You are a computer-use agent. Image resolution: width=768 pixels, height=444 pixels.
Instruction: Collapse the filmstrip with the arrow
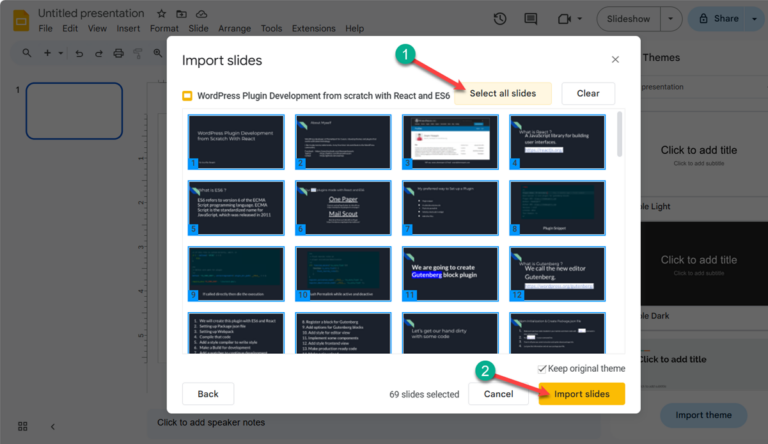point(52,427)
